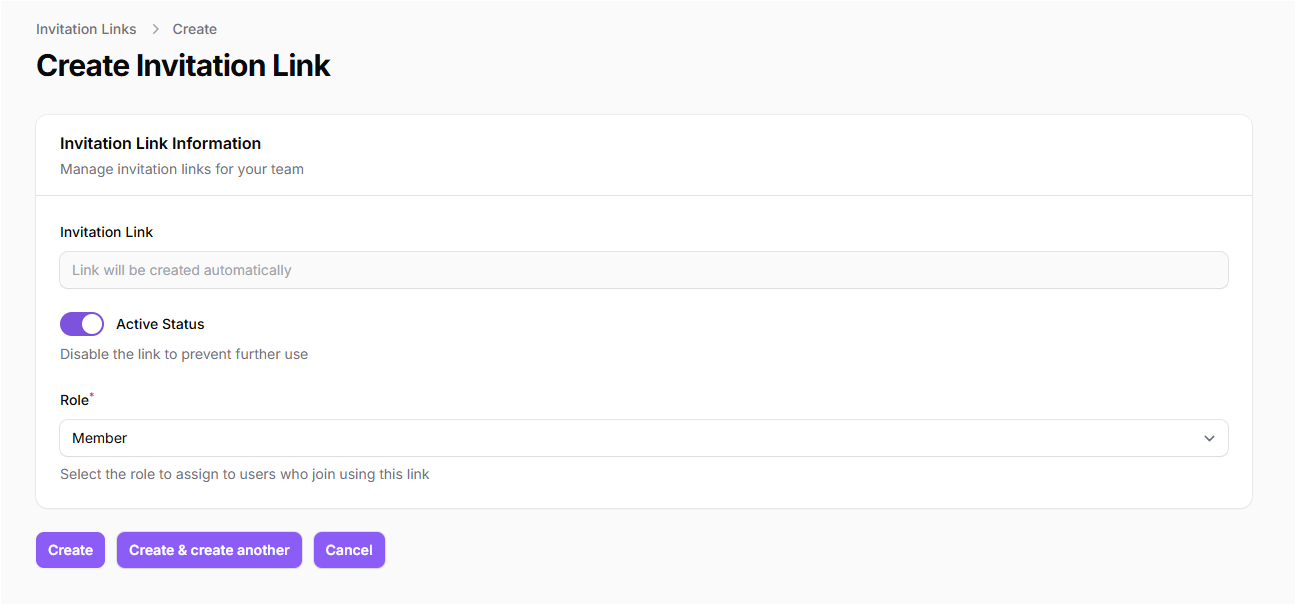
Task: Click the 'Disable the link' helper text
Action: pos(184,354)
